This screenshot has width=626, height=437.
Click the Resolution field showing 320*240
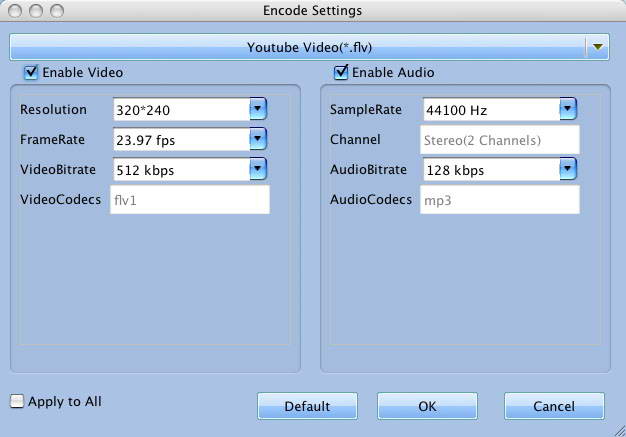coord(180,109)
